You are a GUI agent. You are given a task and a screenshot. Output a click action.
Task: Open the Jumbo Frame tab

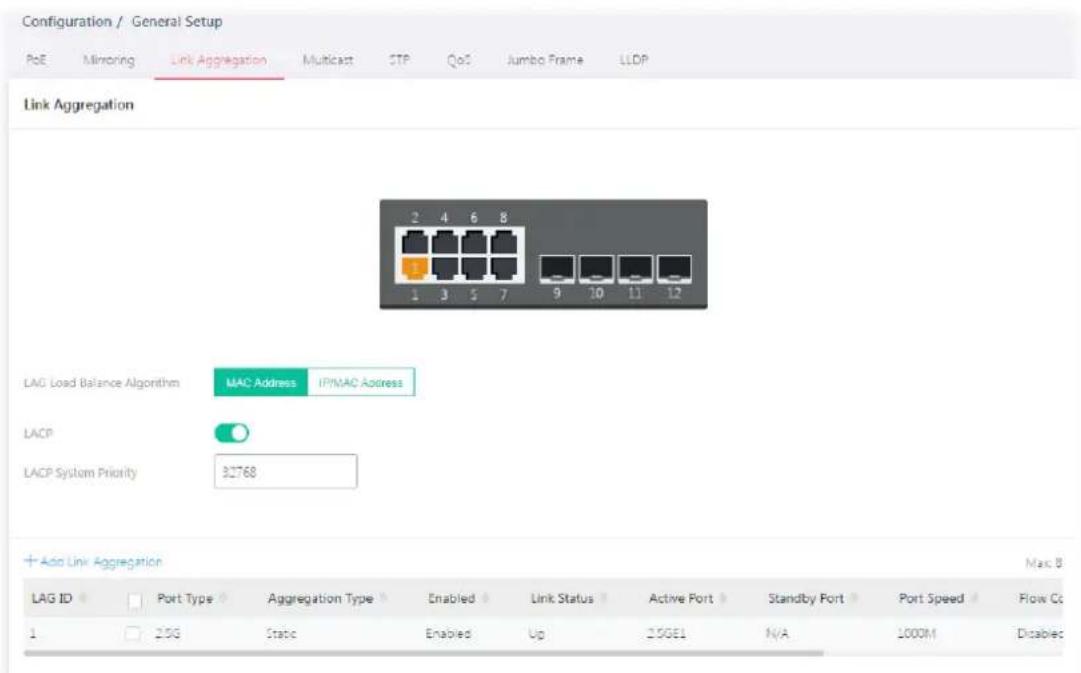[x=545, y=60]
